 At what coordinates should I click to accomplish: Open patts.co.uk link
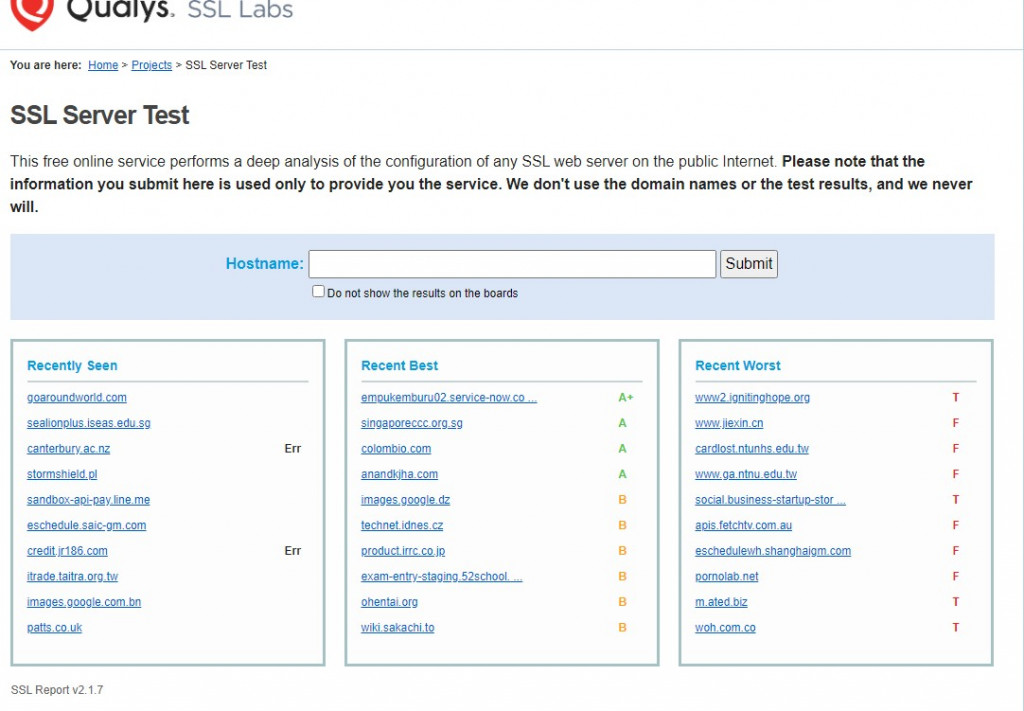pos(54,627)
